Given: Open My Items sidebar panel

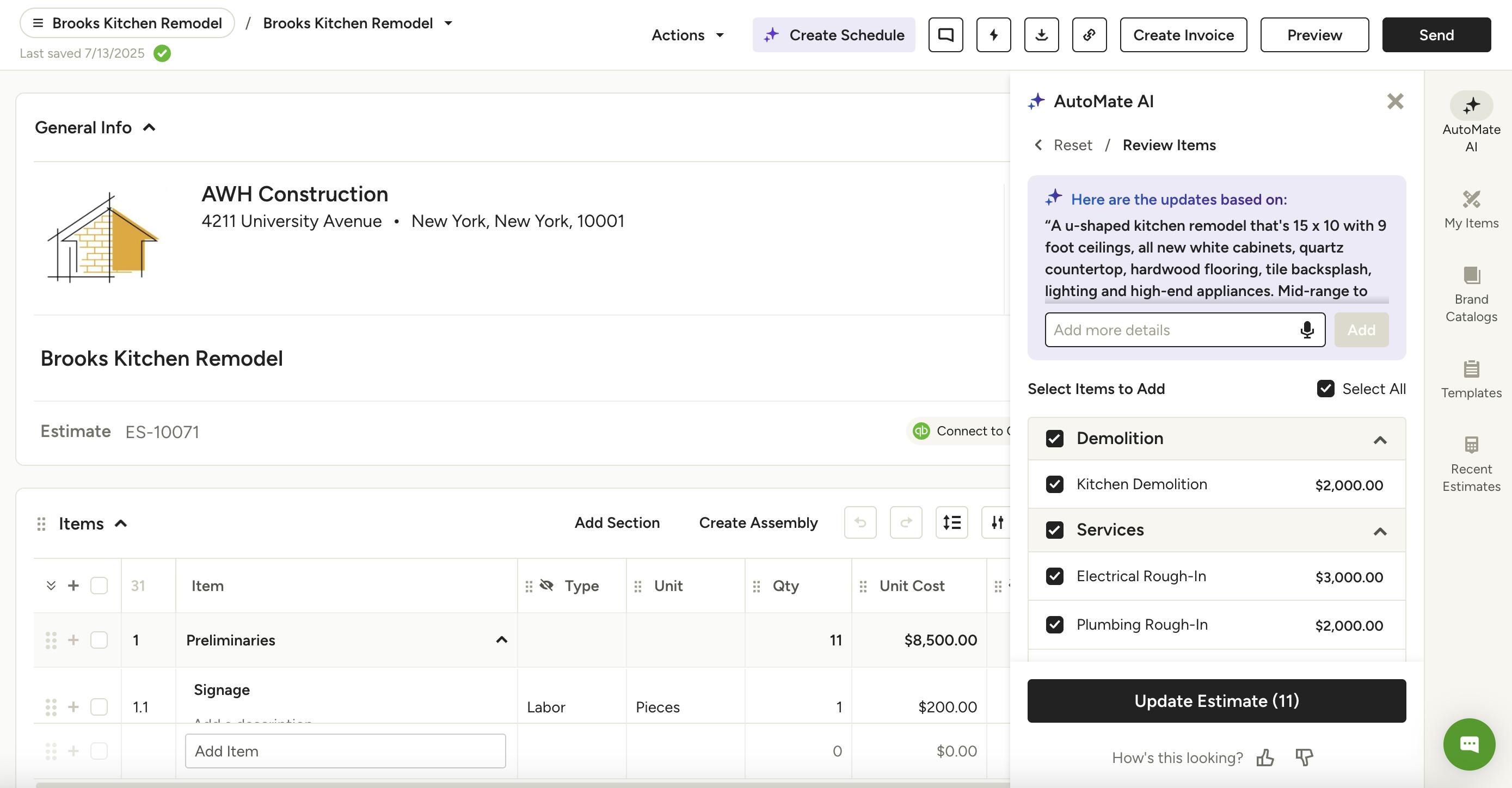Looking at the screenshot, I should (1471, 210).
